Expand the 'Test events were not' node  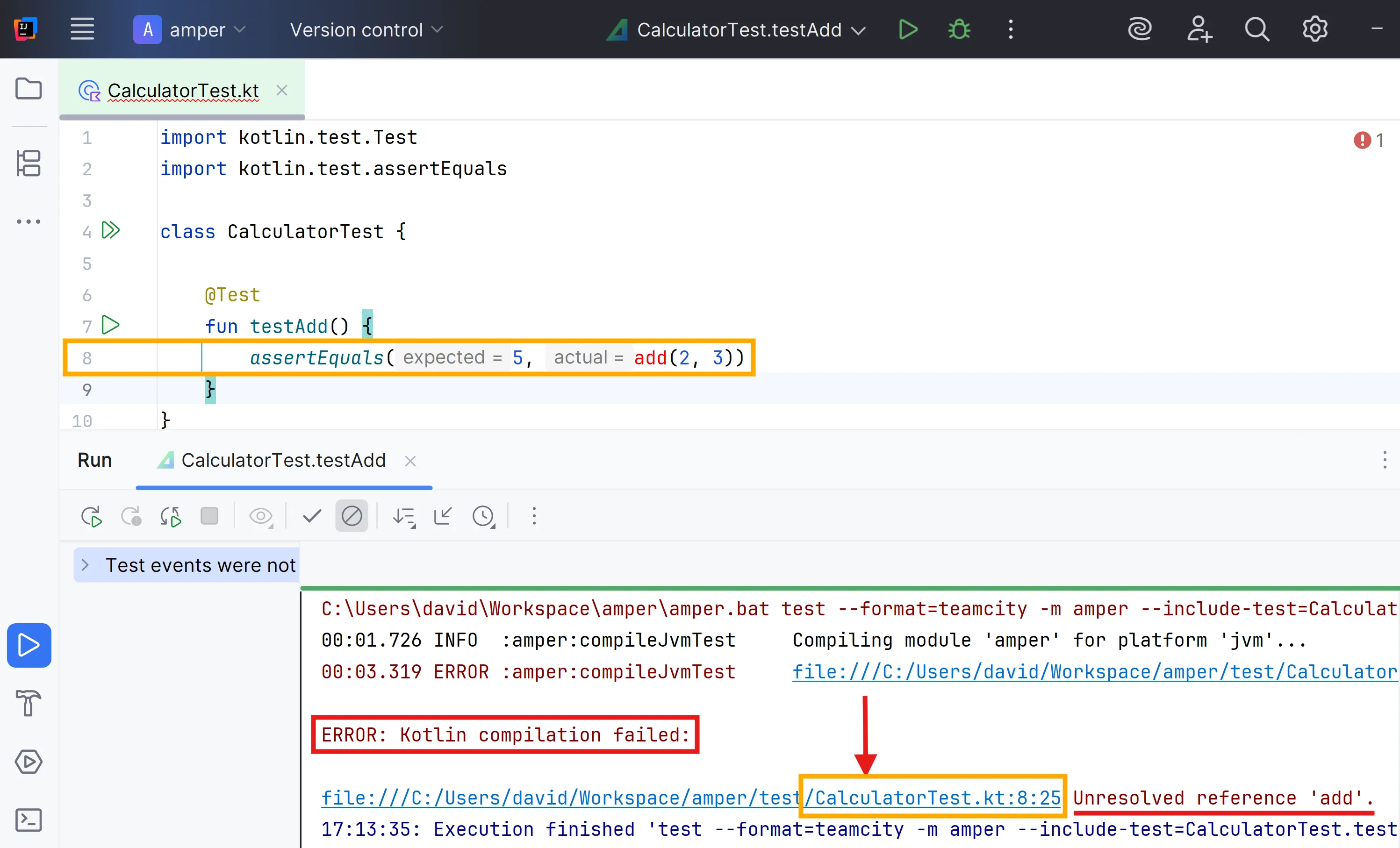tap(85, 564)
